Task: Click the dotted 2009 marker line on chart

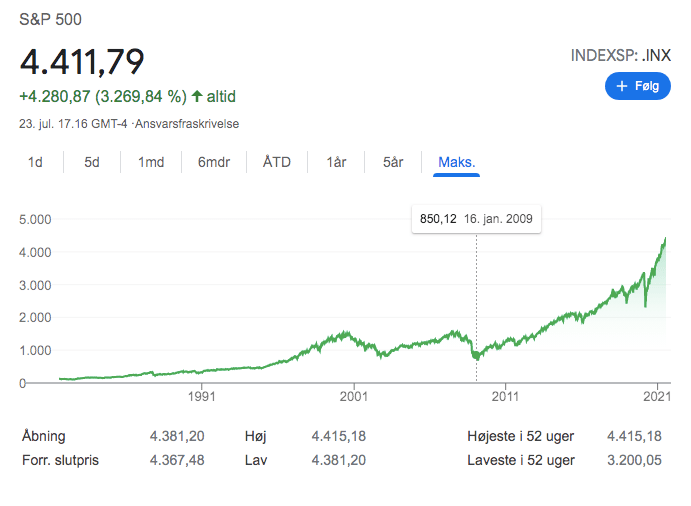Action: click(476, 300)
